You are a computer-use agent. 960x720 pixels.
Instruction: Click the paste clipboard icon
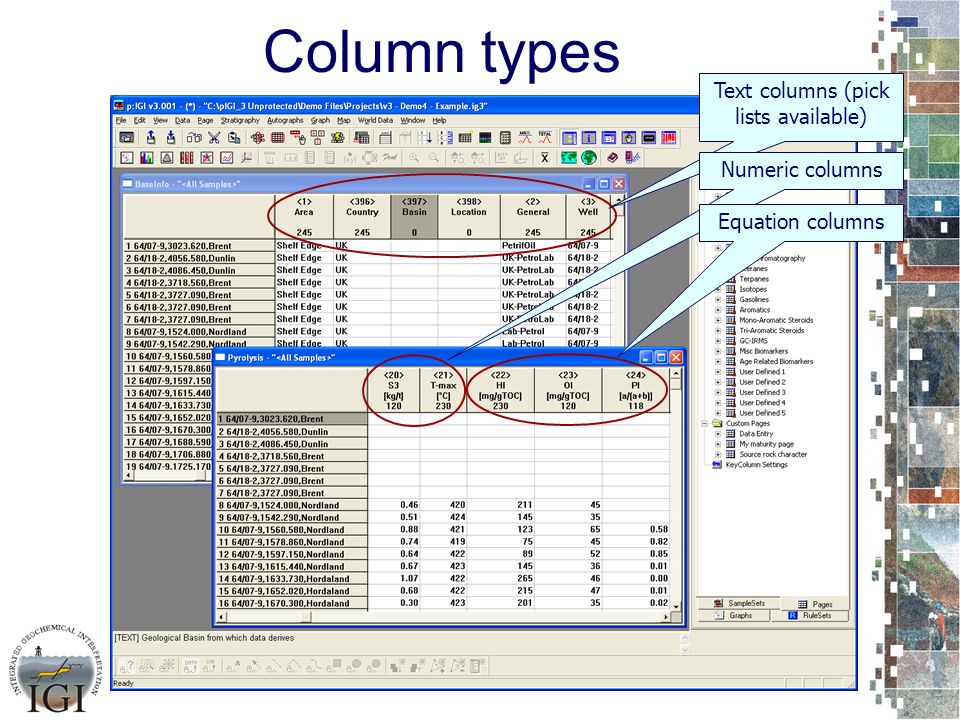tap(234, 138)
